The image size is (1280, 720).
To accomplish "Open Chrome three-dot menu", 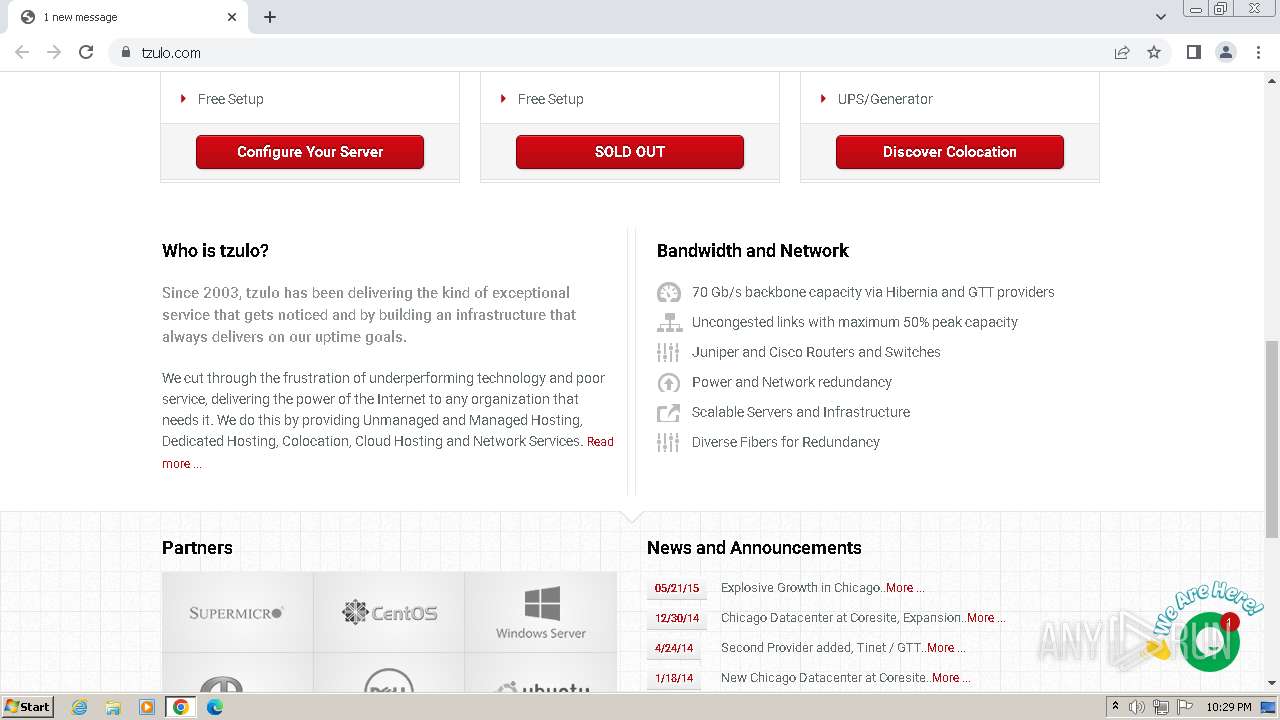I will [1258, 52].
